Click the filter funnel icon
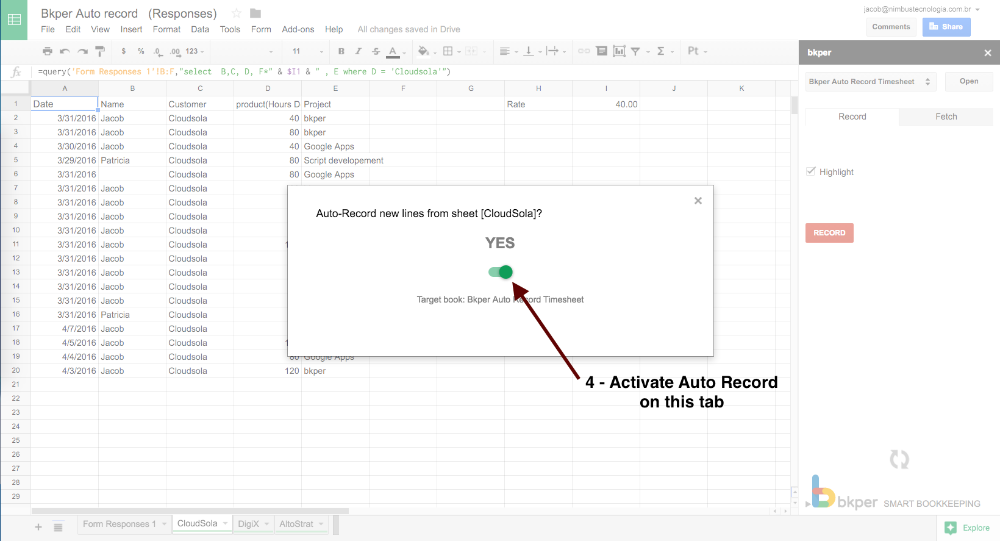 click(636, 51)
